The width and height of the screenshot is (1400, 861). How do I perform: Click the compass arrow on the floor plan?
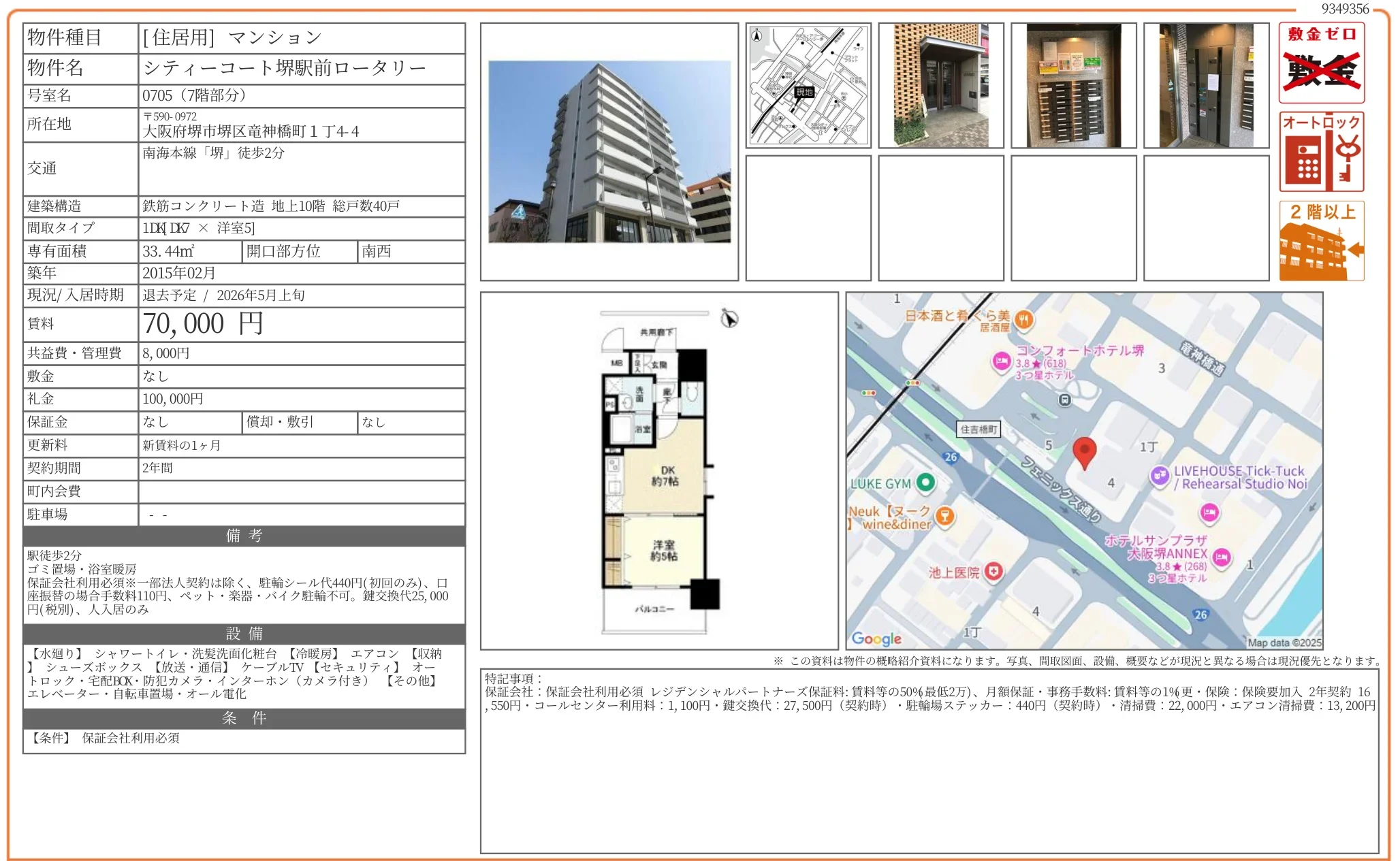click(x=728, y=320)
